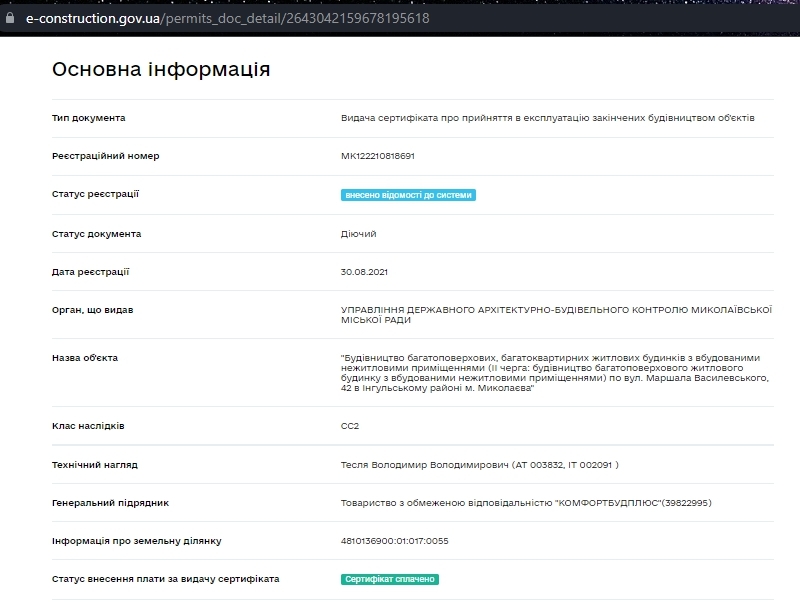The width and height of the screenshot is (800, 612).
Task: Click the 'Орган, що видав' label
Action: (x=92, y=310)
